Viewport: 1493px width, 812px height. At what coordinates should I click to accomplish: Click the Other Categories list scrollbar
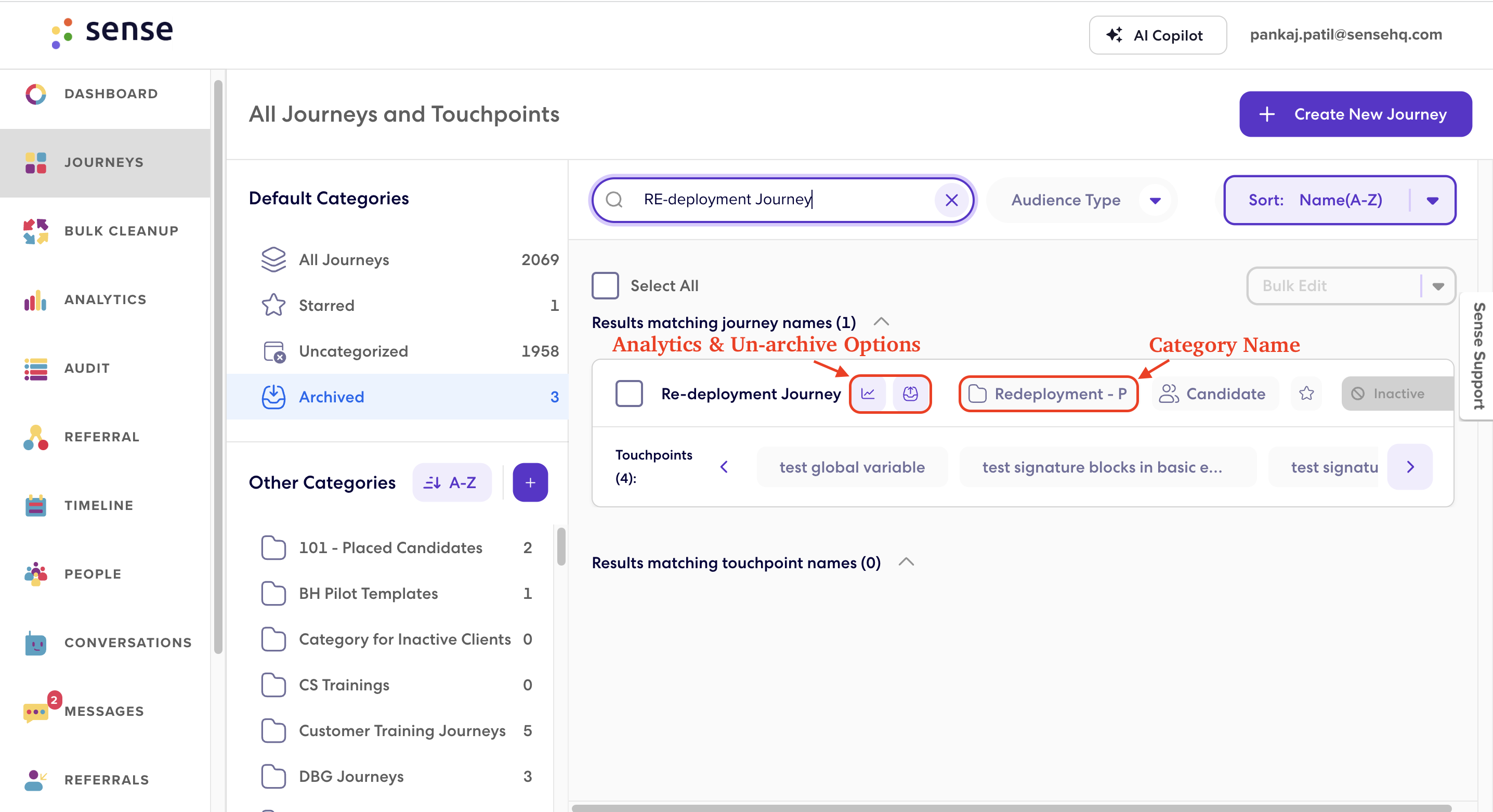pyautogui.click(x=560, y=545)
